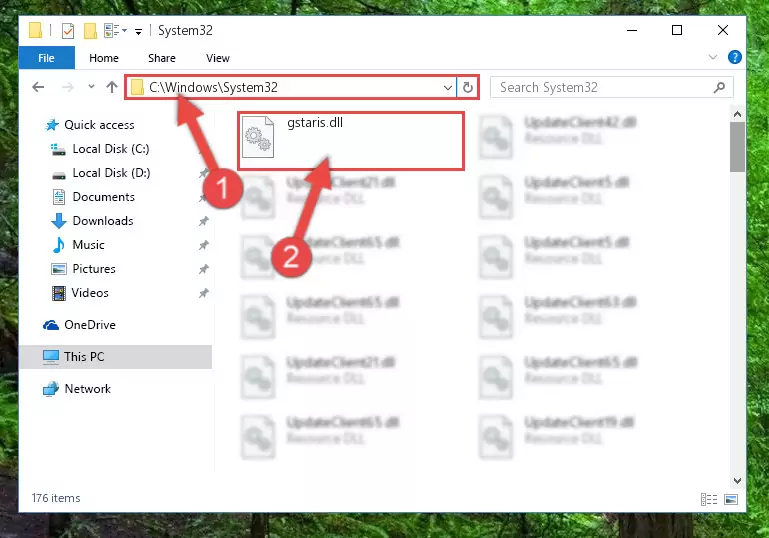Open Local Disk (C:) in sidebar
Screen dimensions: 769x538
pos(111,149)
